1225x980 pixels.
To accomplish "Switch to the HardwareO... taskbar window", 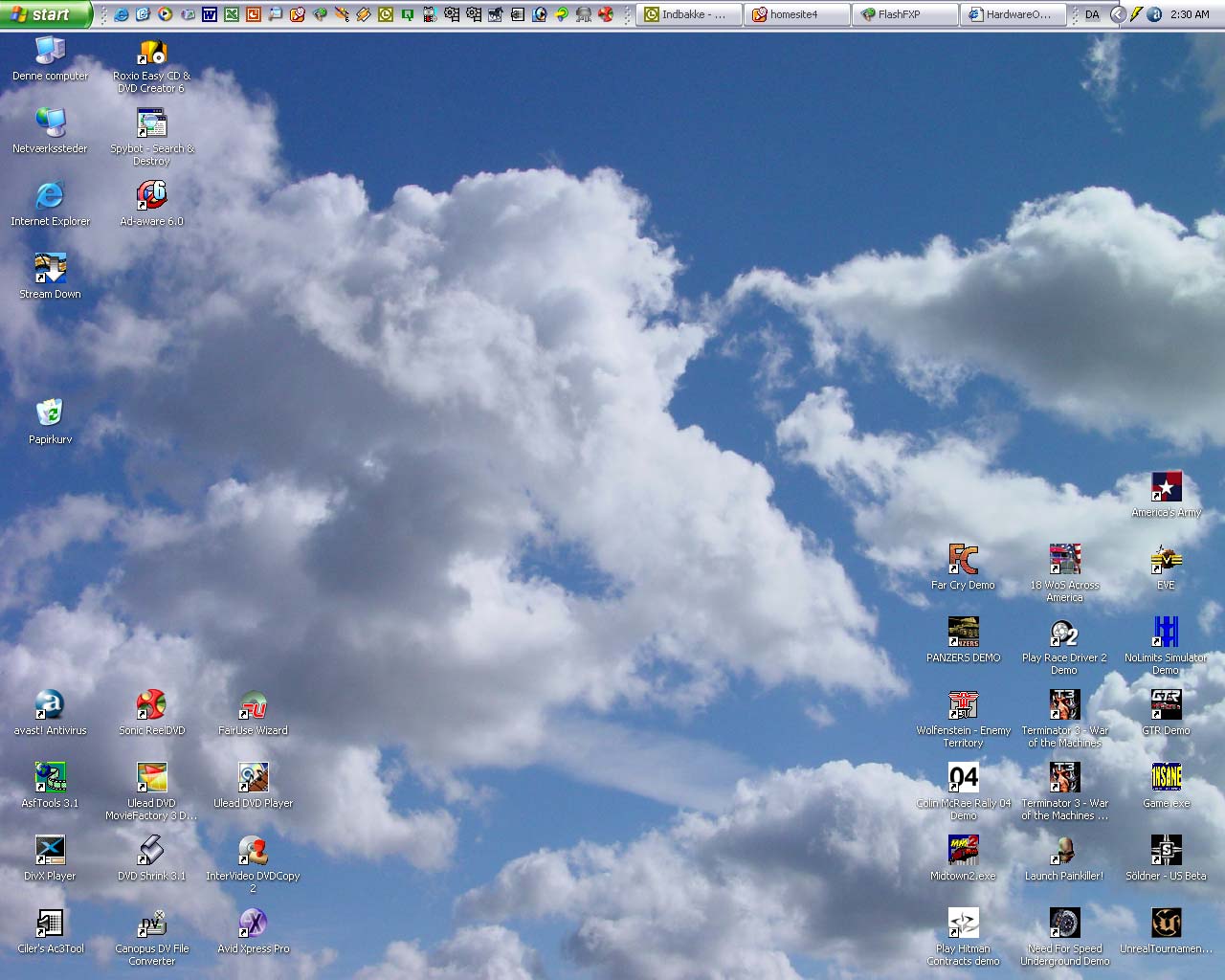I will [1013, 14].
